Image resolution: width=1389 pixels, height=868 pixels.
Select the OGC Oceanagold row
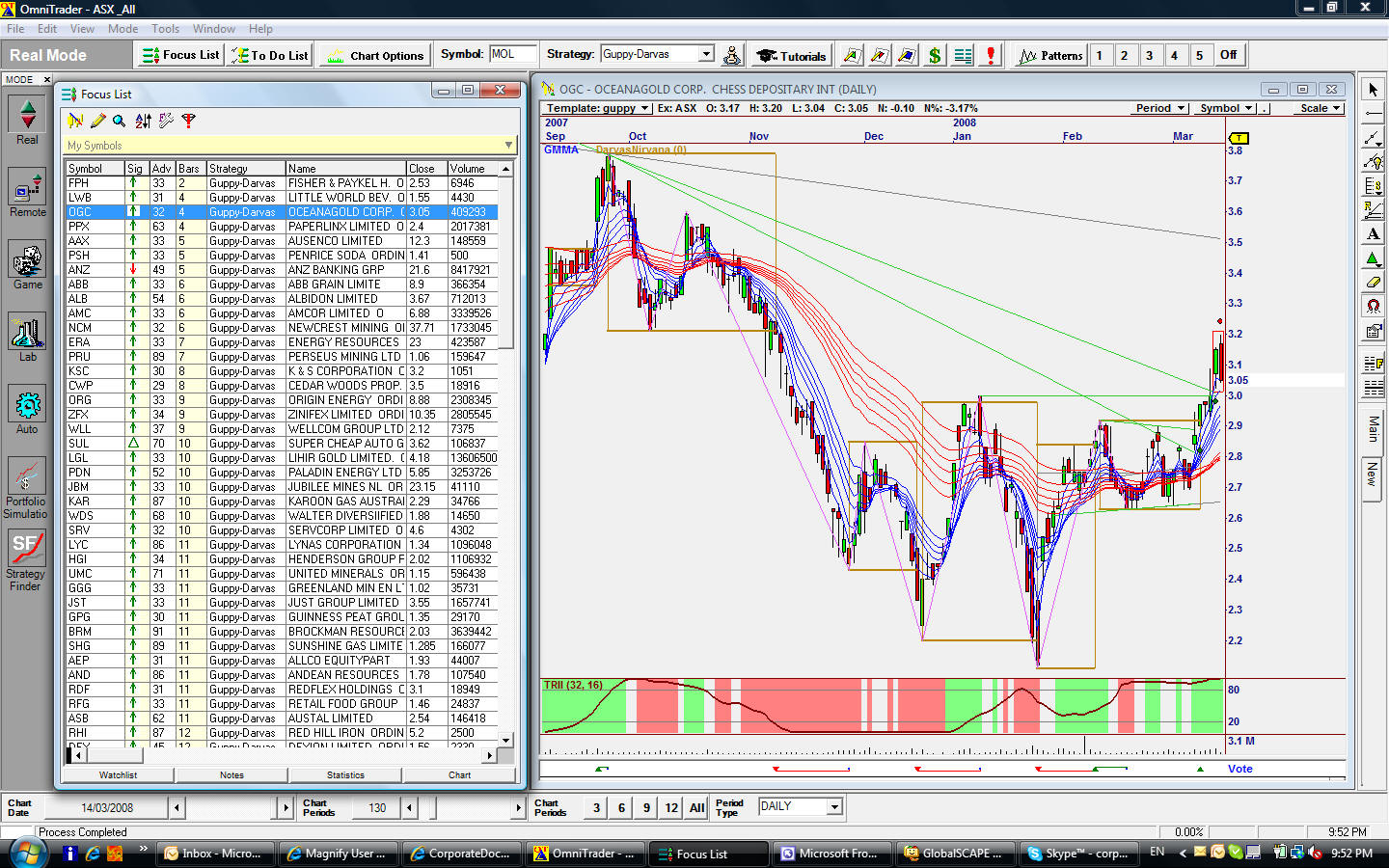coord(282,211)
